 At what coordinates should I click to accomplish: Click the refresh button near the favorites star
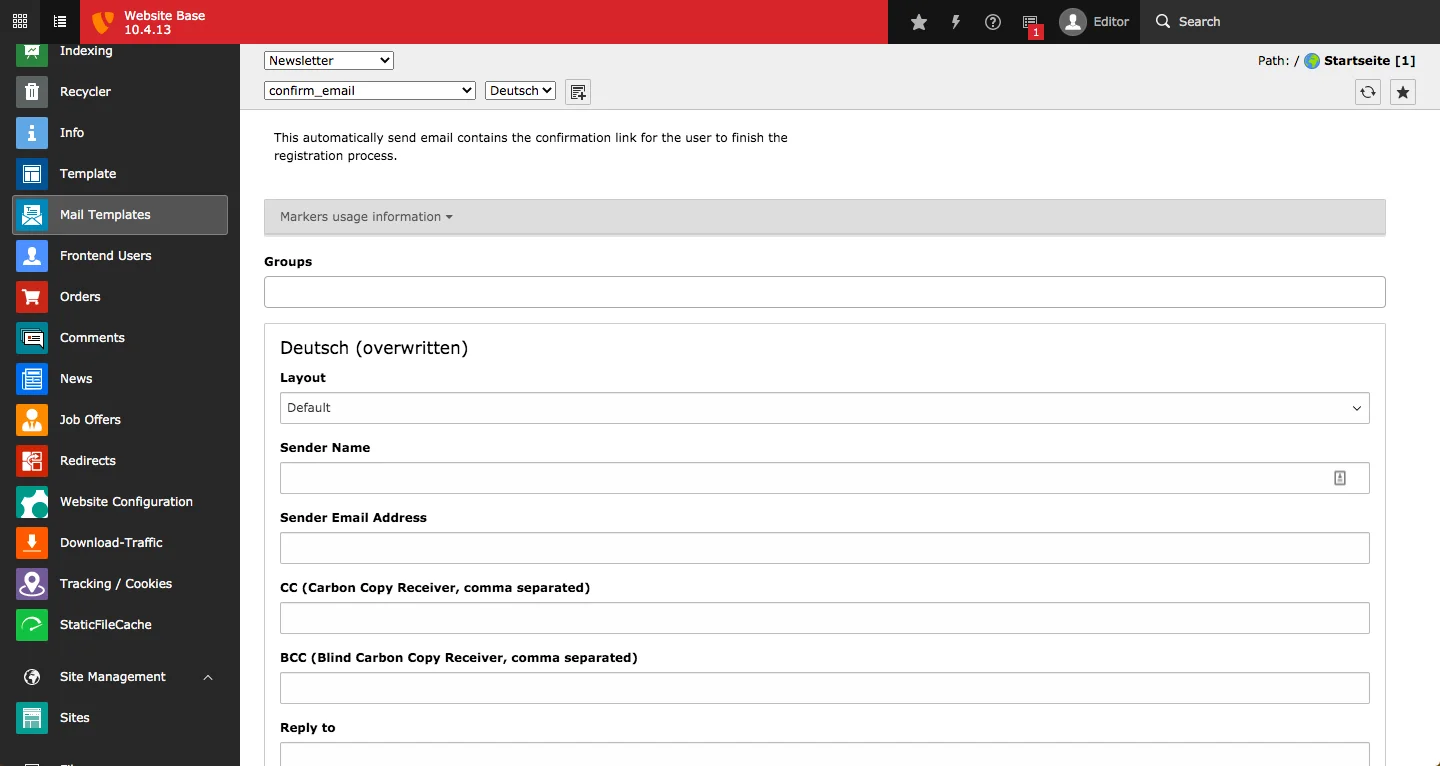pos(1367,92)
